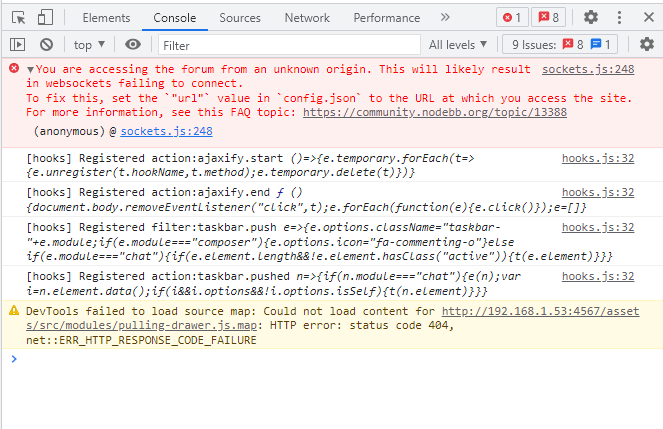
Task: Open the Sources tab
Action: (239, 17)
